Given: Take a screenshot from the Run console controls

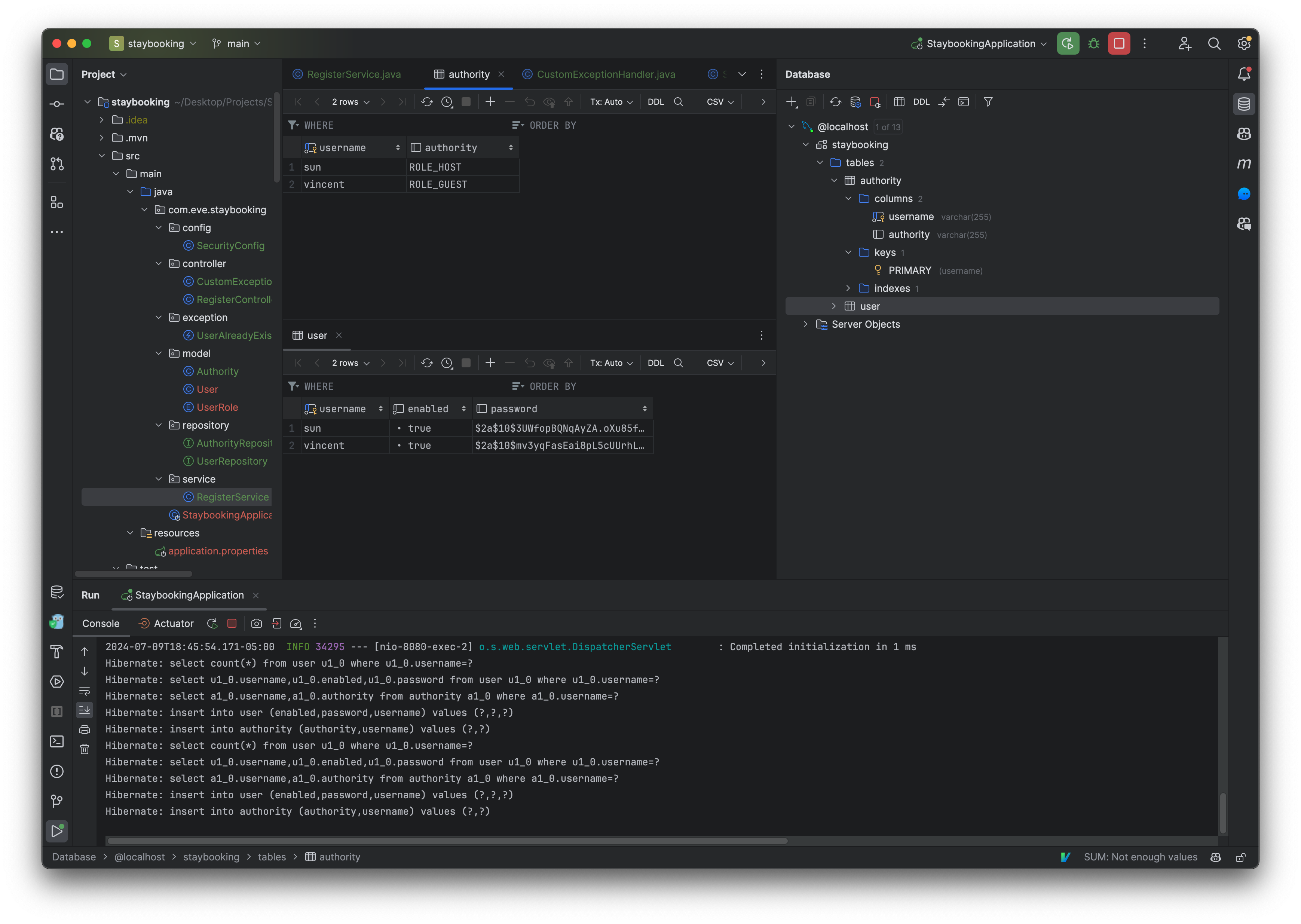Looking at the screenshot, I should click(x=257, y=624).
